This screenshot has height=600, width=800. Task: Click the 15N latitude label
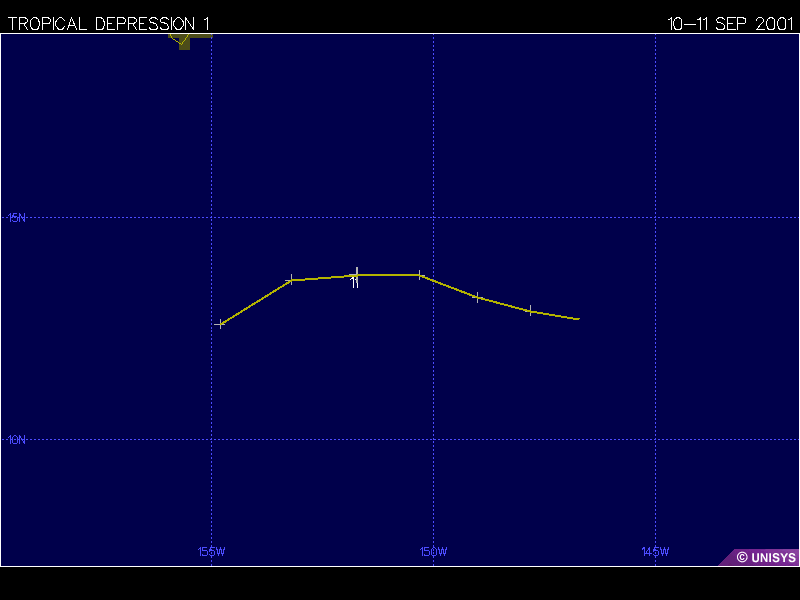coord(16,218)
